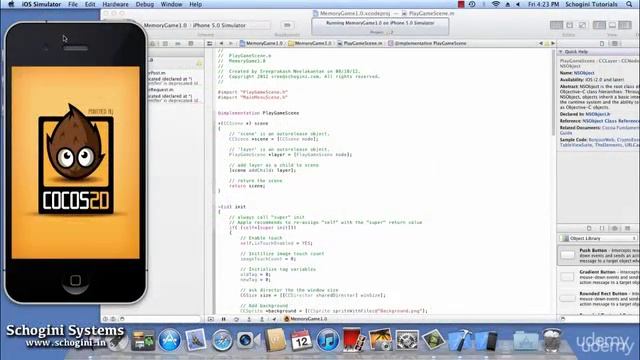
Task: Collapse the Quick Help section
Action: tap(561, 52)
